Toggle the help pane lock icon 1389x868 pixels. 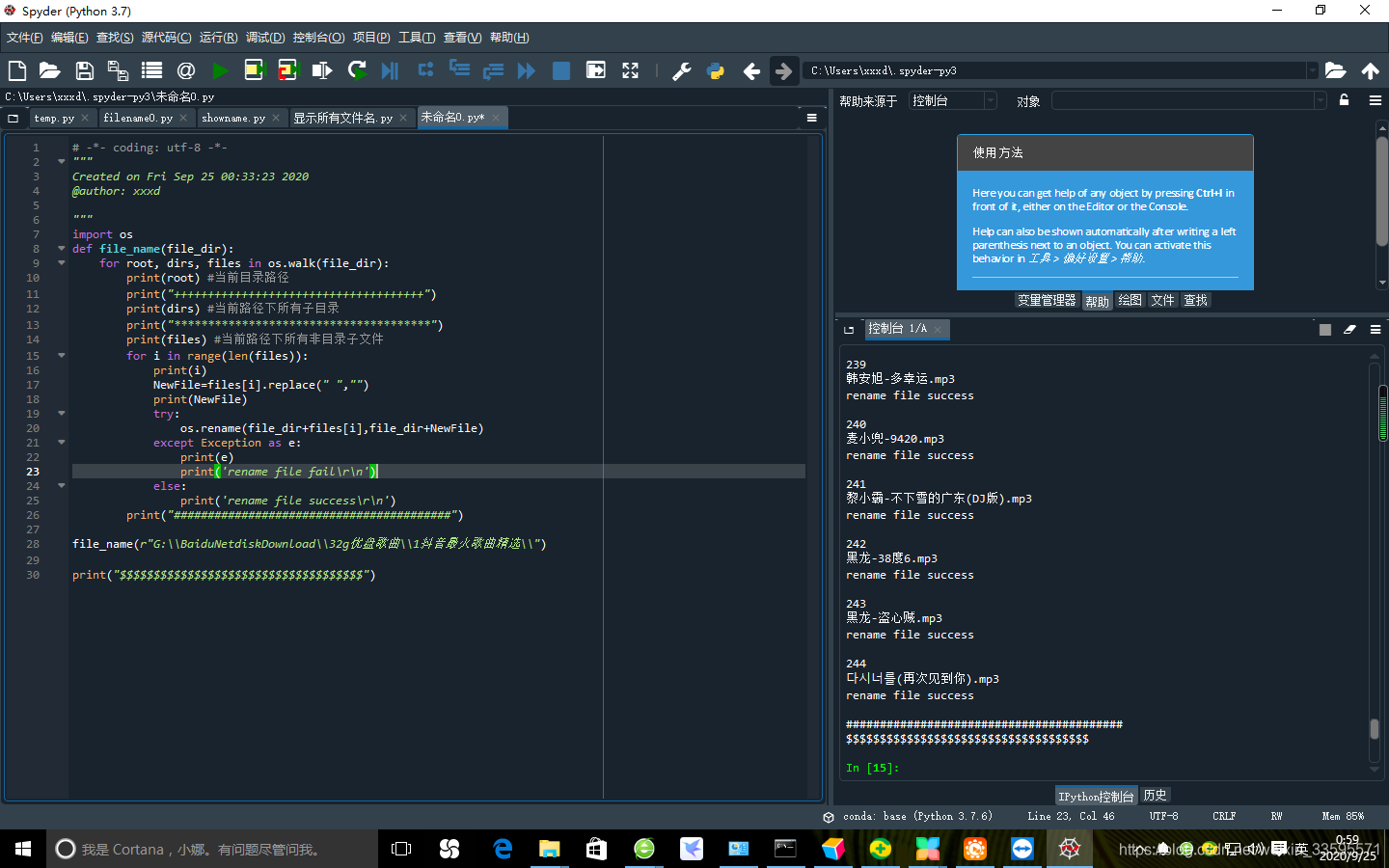tap(1344, 100)
